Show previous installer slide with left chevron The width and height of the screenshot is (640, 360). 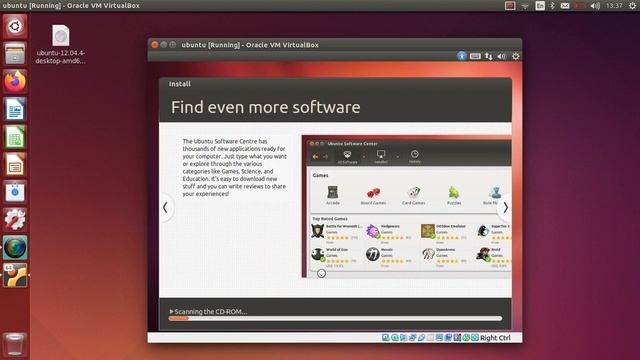165,207
